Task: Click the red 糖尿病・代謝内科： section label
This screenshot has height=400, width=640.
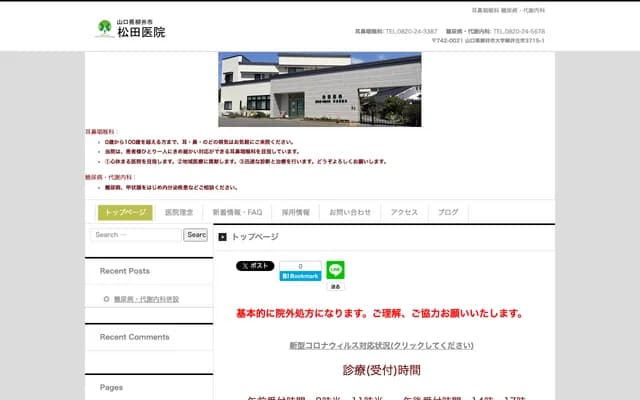Action: (110, 177)
